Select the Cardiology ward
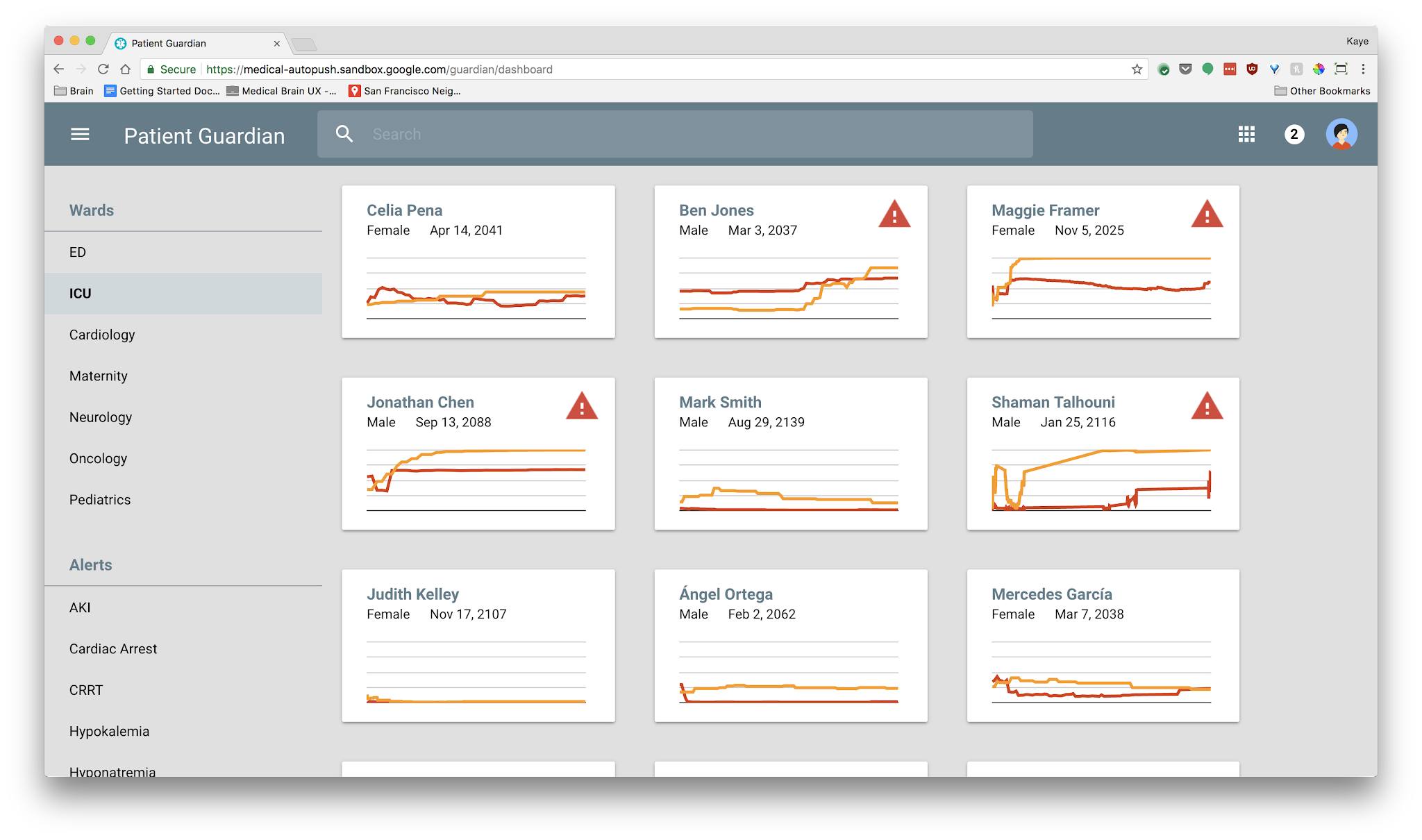Viewport: 1422px width, 840px height. click(x=102, y=335)
